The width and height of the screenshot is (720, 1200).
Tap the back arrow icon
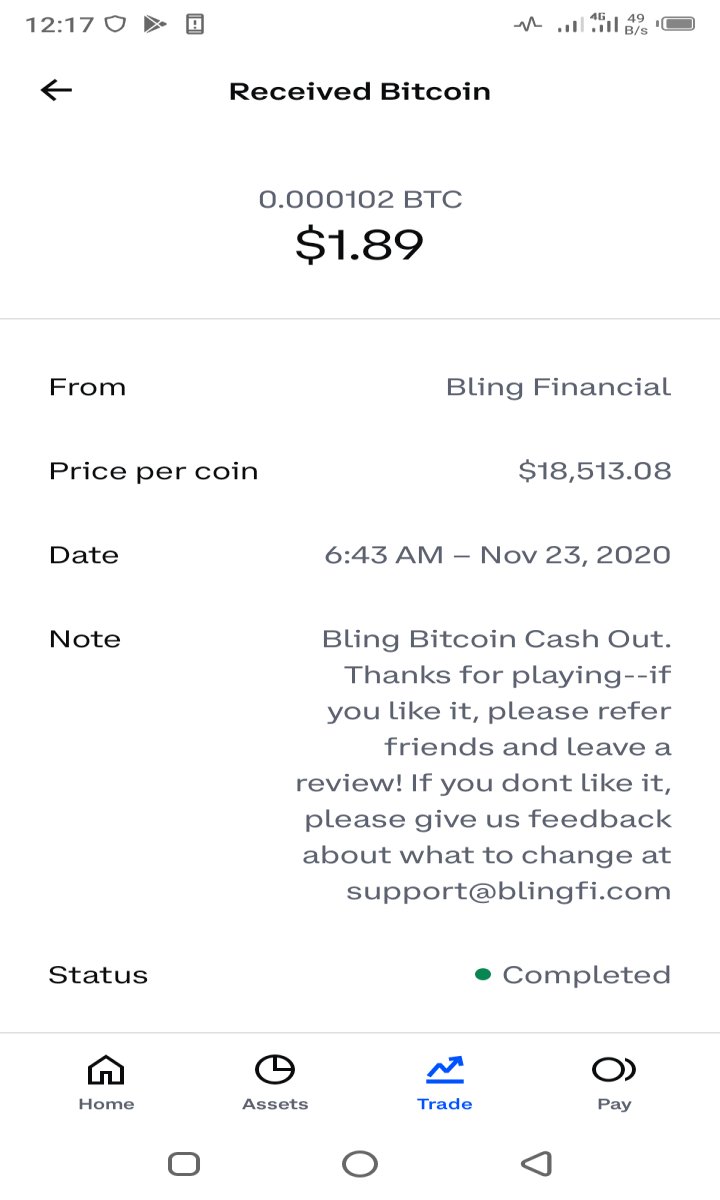(56, 90)
